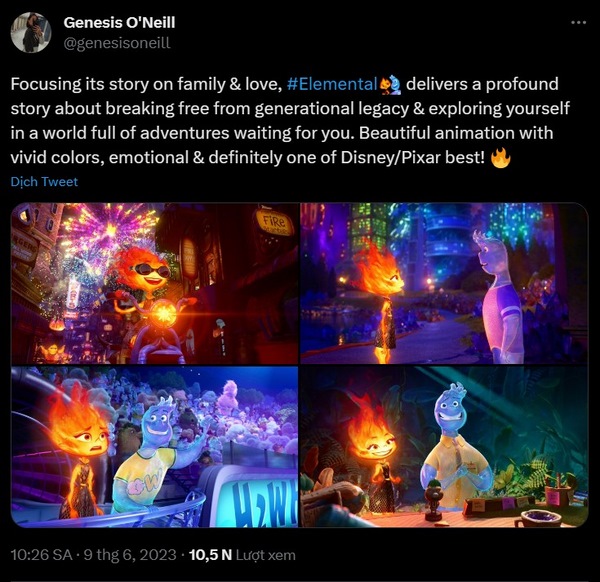Viewport: 600px width, 582px height.
Task: Click the Elemental hashtag emoji icon
Action: [390, 85]
